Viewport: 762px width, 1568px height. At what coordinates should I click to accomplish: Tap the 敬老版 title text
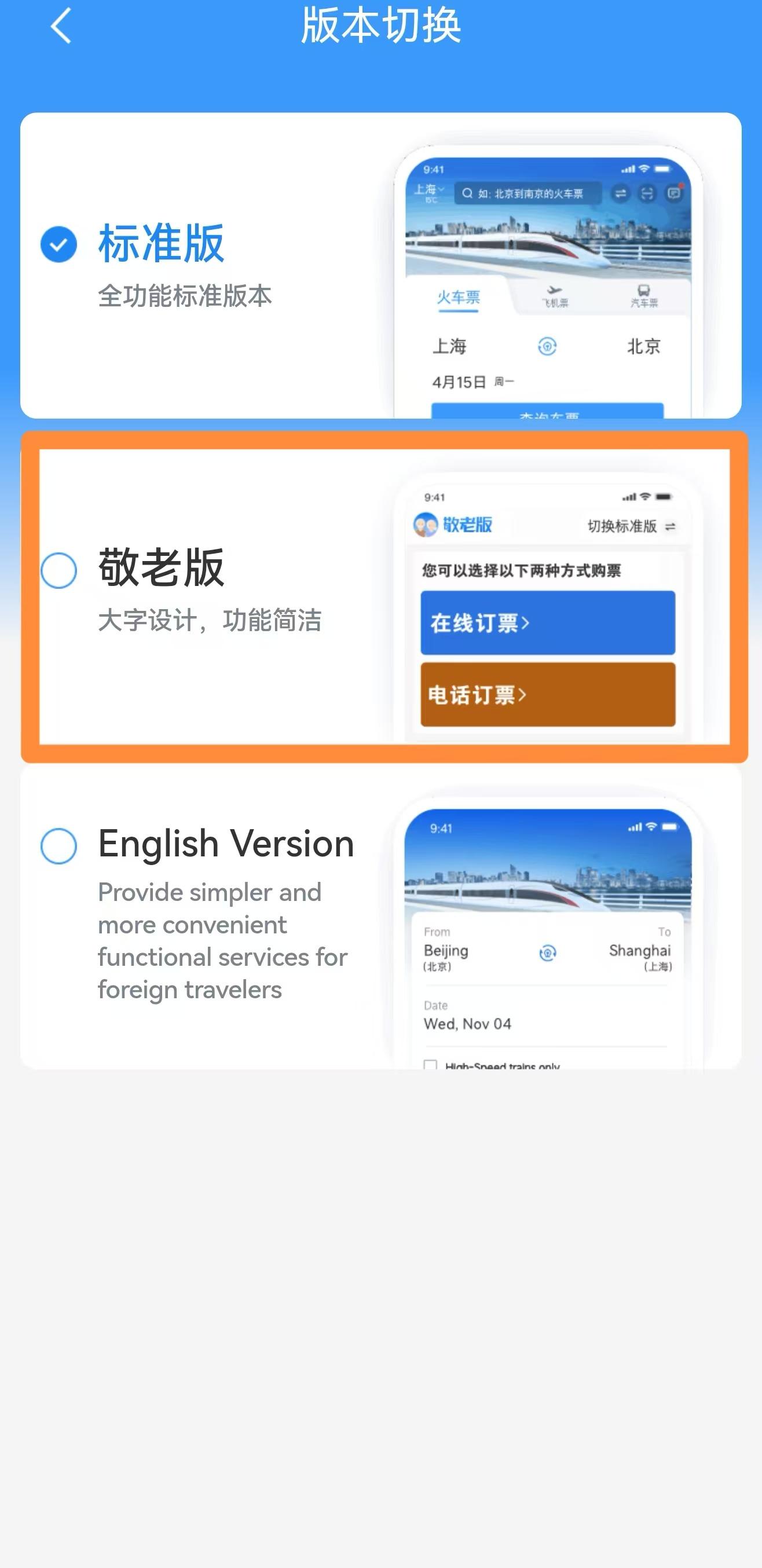click(162, 567)
